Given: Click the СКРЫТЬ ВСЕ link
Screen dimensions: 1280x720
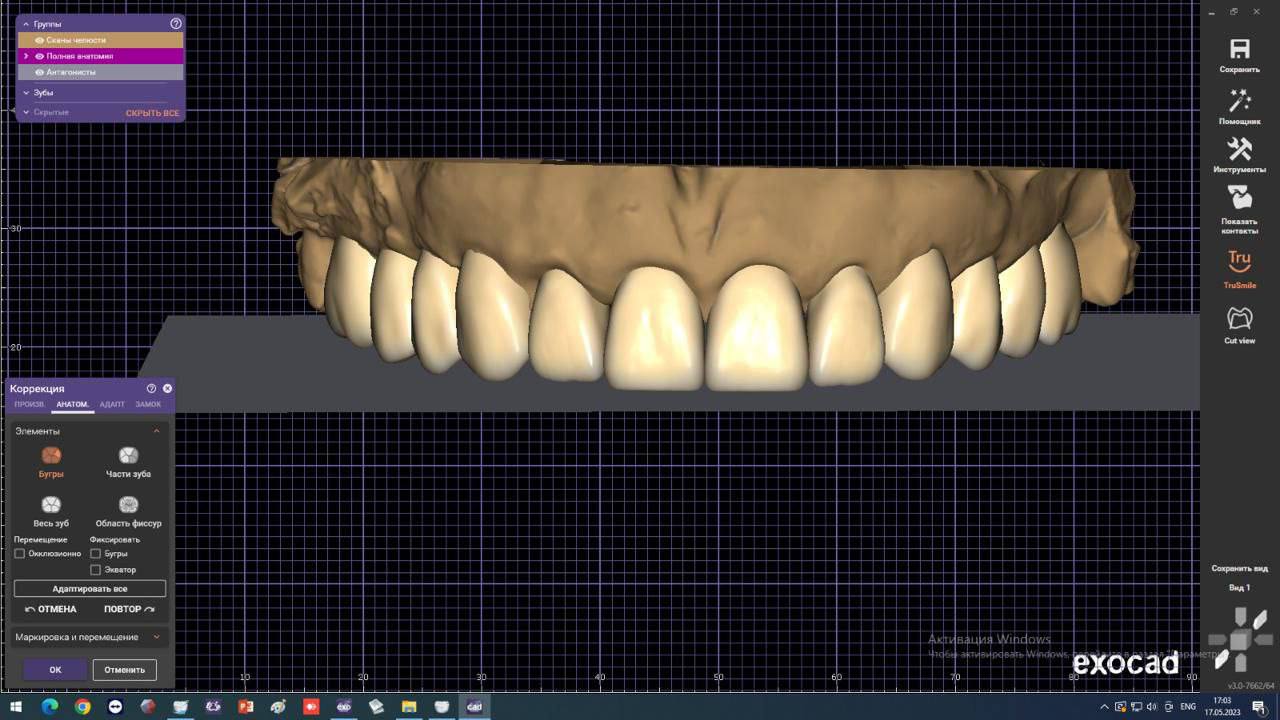Looking at the screenshot, I should pyautogui.click(x=152, y=113).
